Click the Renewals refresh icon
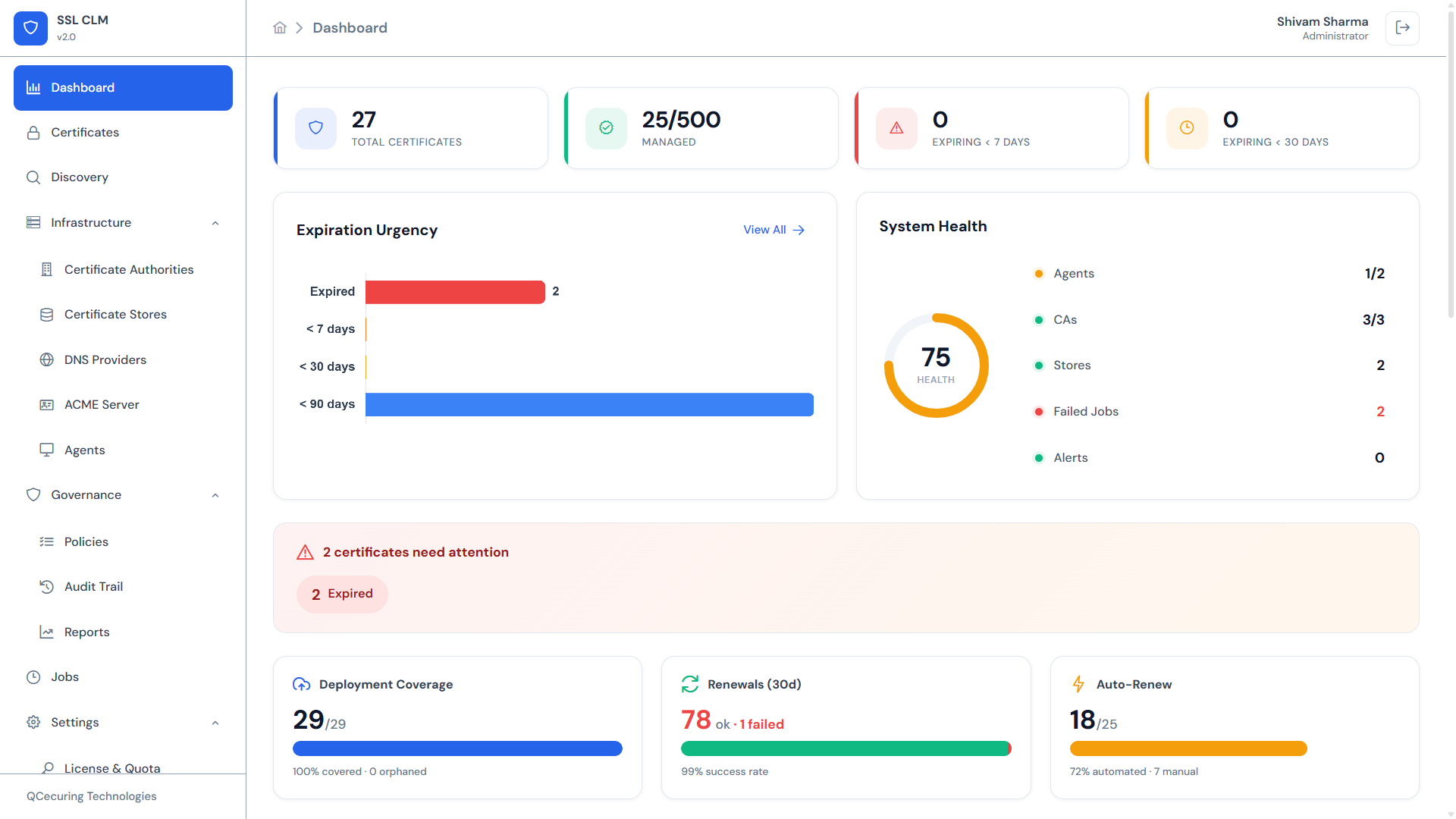The image size is (1456, 819). coord(690,684)
